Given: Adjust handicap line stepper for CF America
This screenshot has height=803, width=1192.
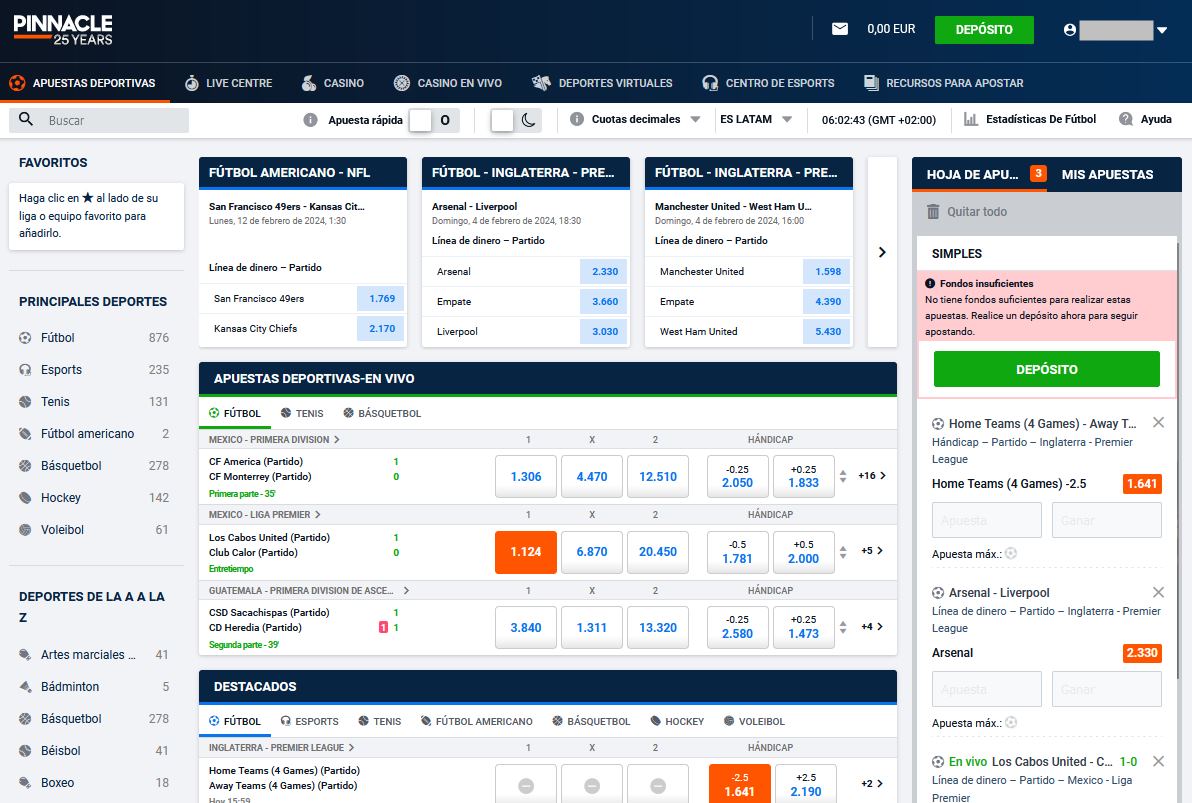Looking at the screenshot, I should (x=842, y=477).
